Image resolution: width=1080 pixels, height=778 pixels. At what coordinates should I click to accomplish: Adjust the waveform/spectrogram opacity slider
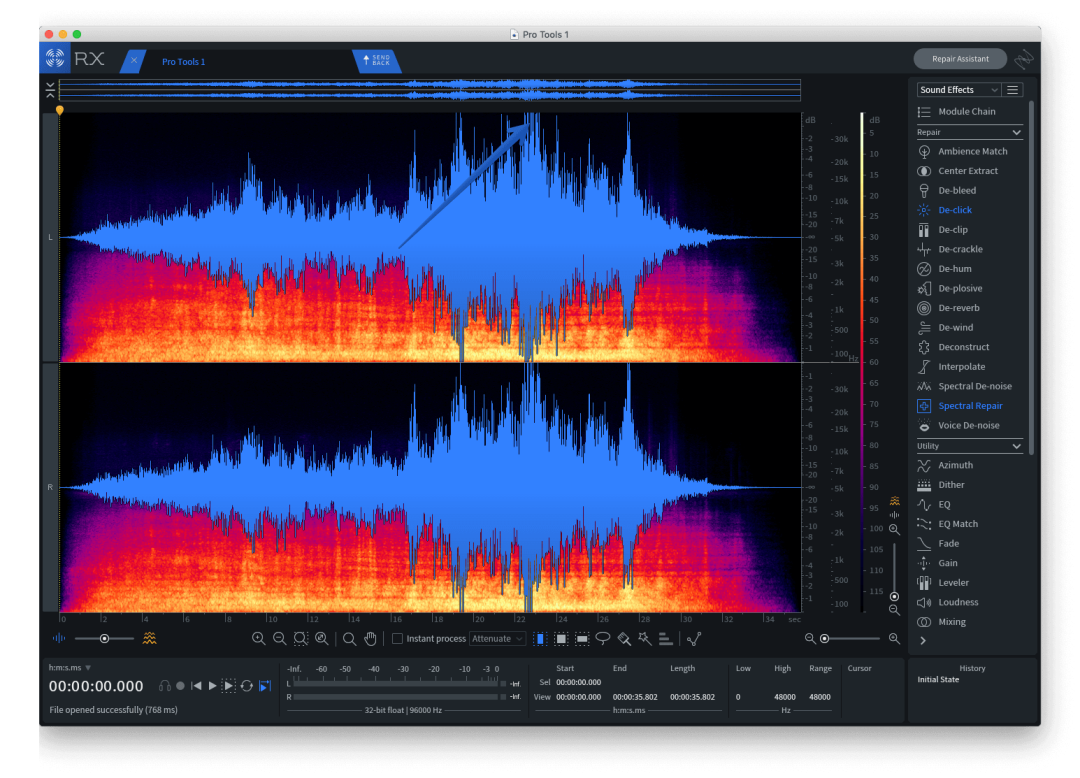point(104,638)
